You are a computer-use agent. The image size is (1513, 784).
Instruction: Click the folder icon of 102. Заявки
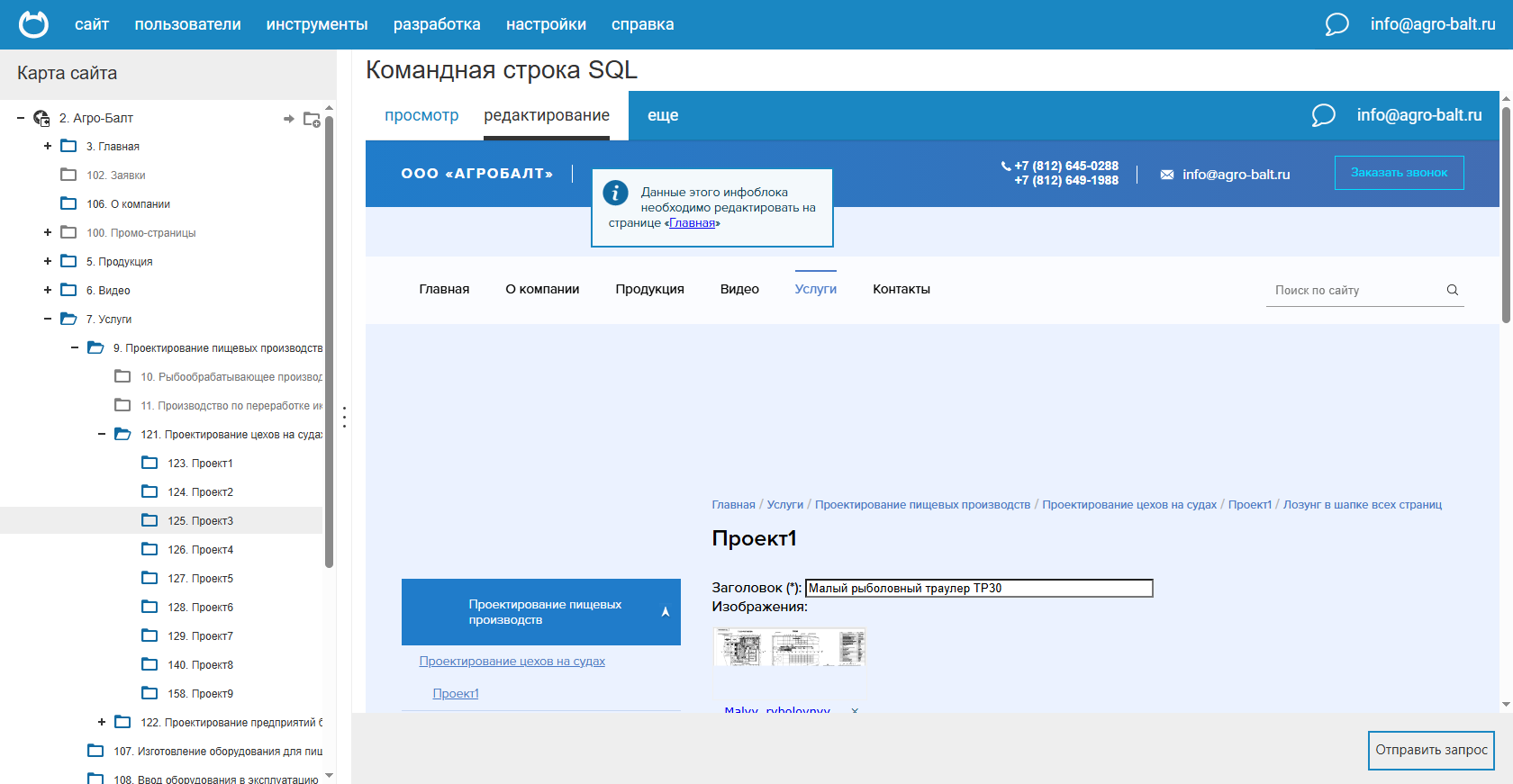click(68, 175)
